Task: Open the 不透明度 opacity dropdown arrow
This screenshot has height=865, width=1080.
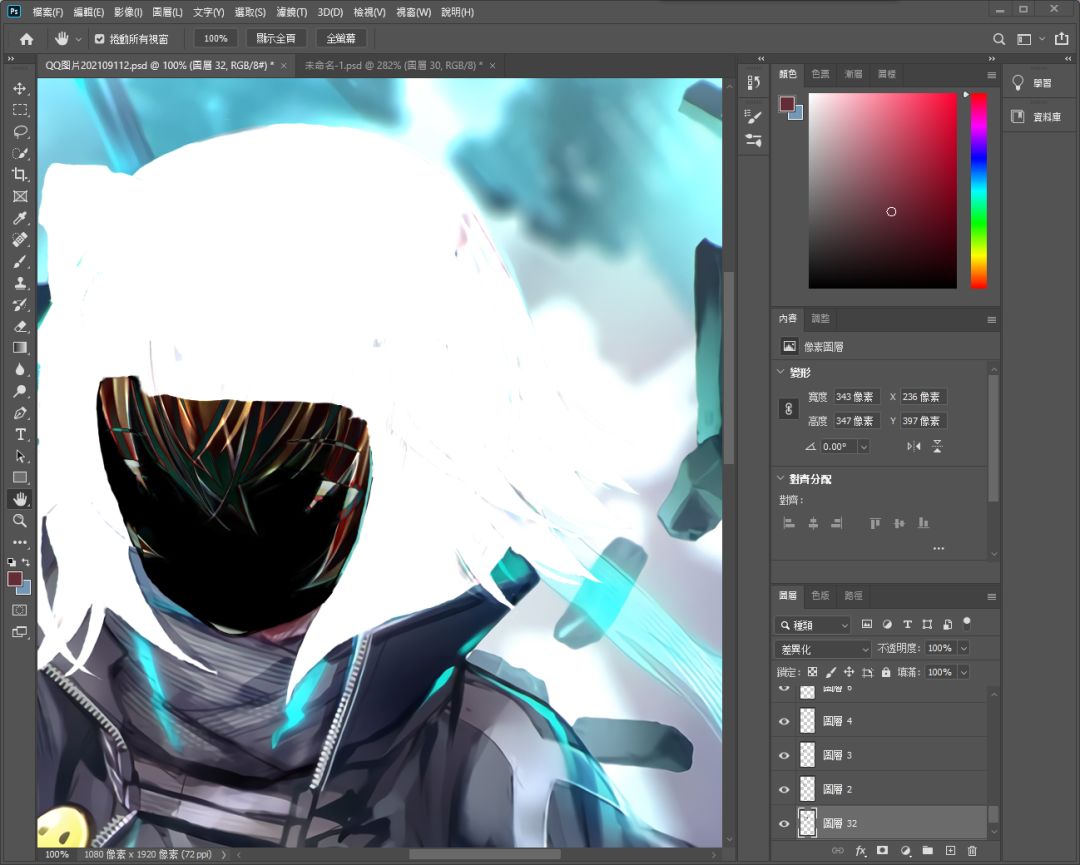Action: (964, 648)
